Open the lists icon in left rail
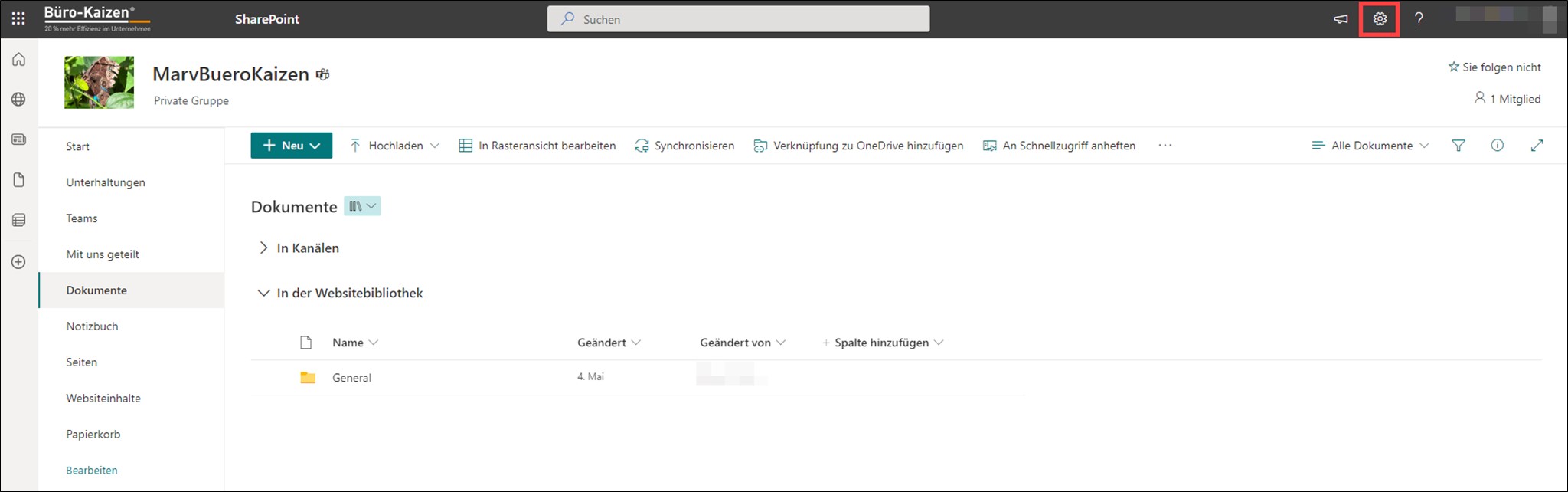 19,221
